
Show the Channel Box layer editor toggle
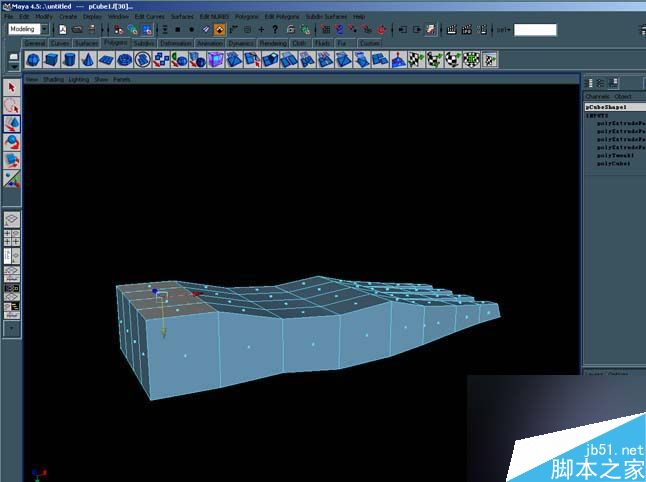coord(613,83)
